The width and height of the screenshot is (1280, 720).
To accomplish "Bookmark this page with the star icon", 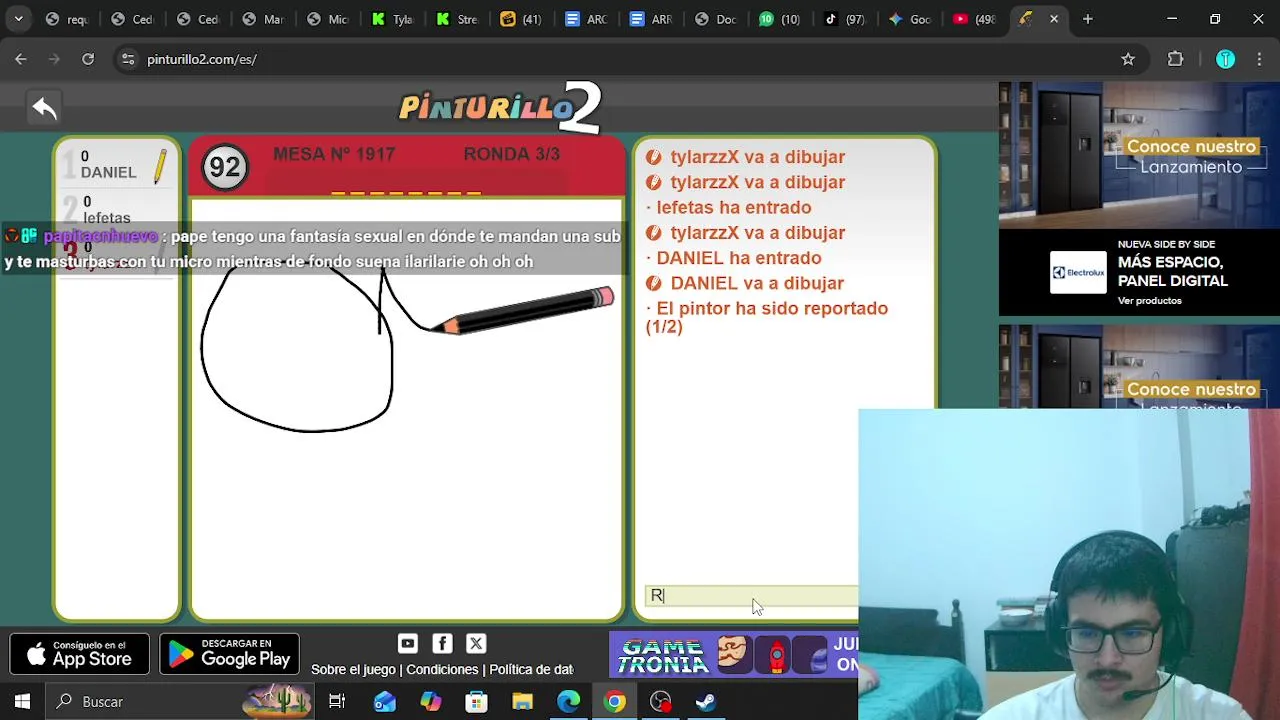I will tap(1128, 59).
